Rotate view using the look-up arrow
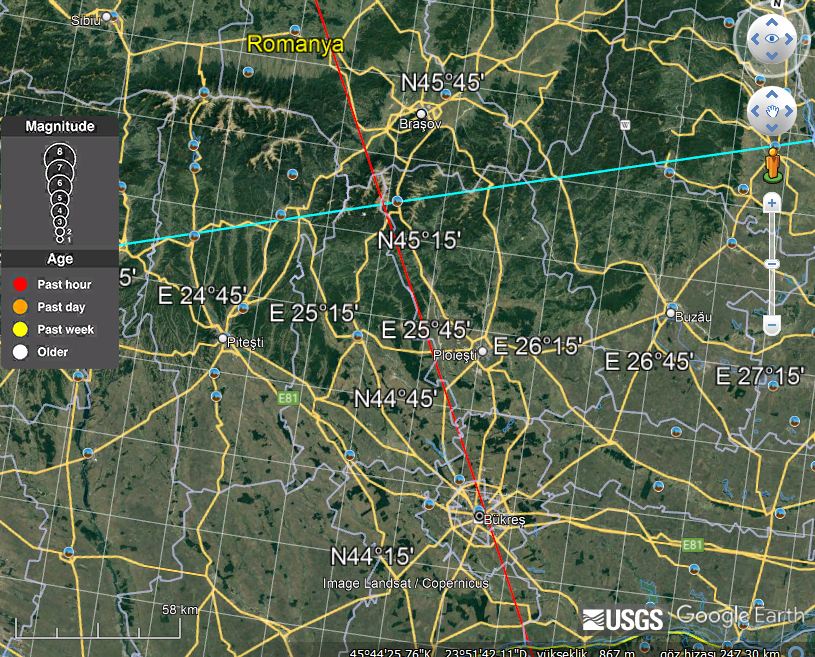The image size is (815, 657). click(772, 22)
